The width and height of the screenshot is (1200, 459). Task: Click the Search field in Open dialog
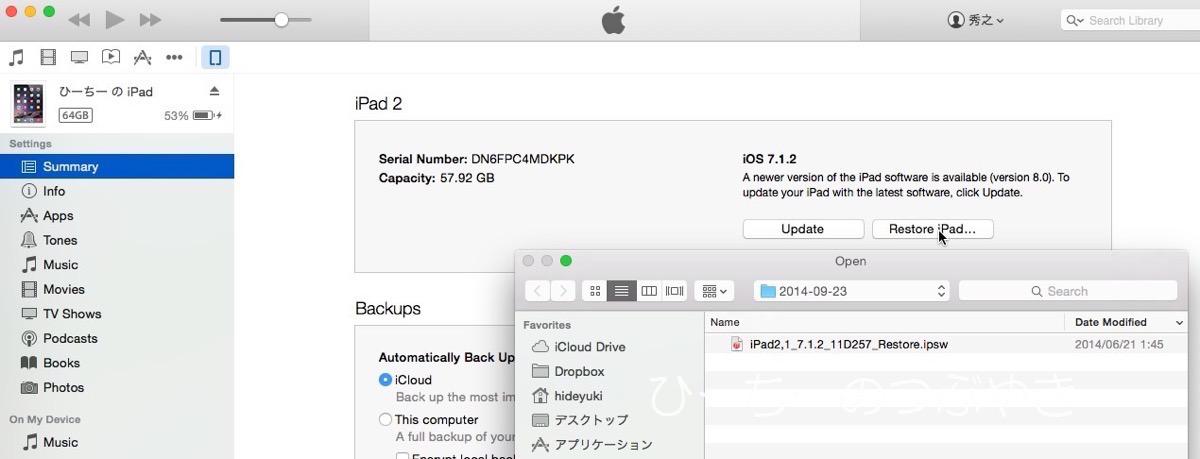[1068, 291]
